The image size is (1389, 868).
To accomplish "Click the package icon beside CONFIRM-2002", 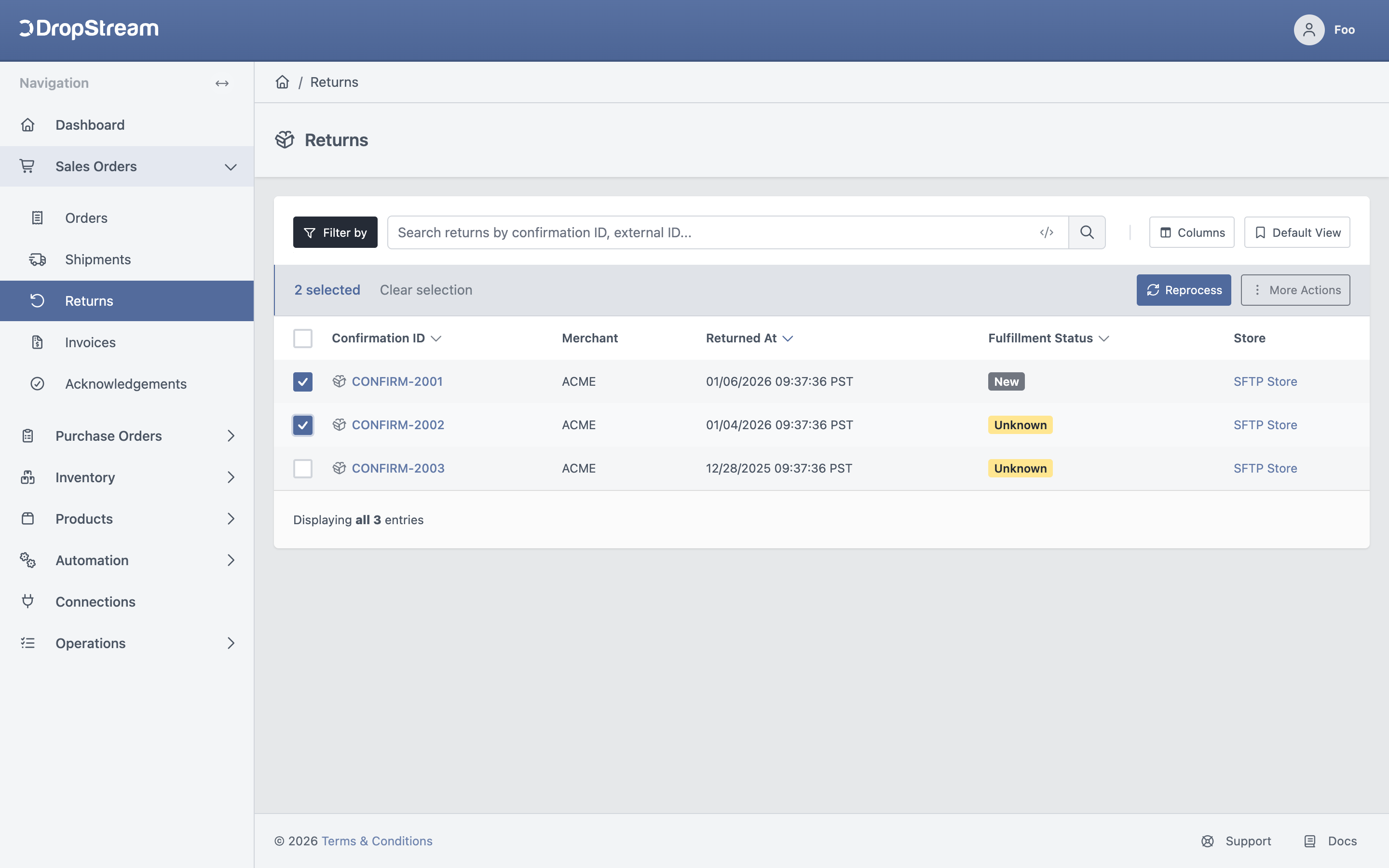I will [339, 425].
